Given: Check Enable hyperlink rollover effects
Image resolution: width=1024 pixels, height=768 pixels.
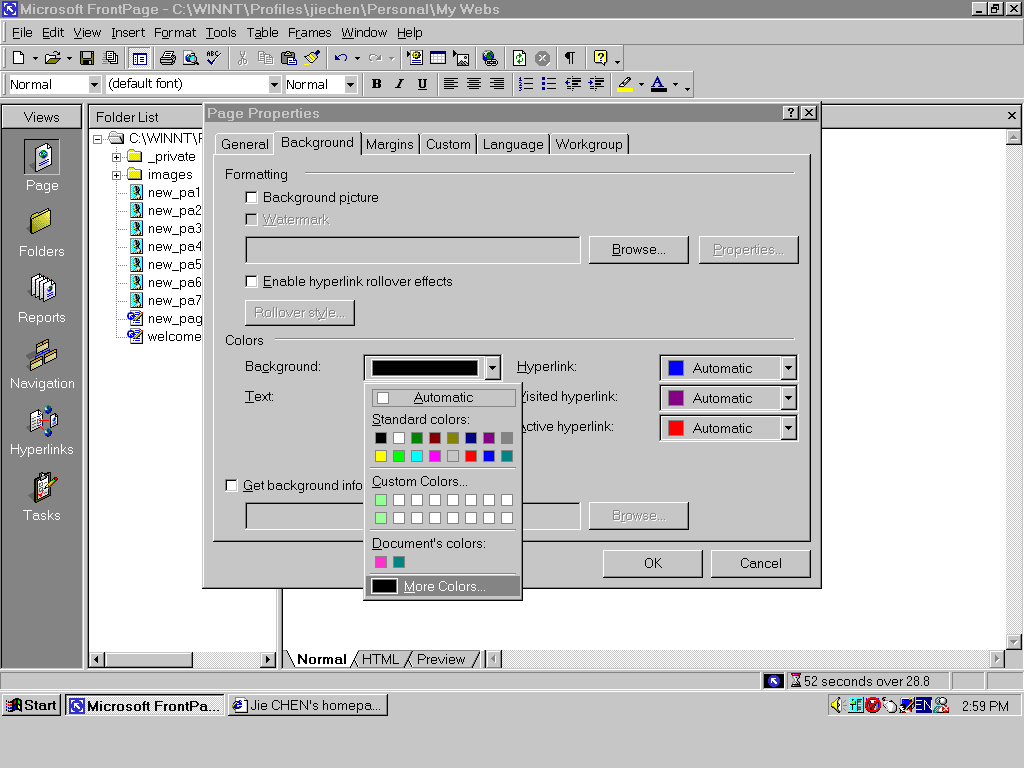Looking at the screenshot, I should pyautogui.click(x=252, y=282).
